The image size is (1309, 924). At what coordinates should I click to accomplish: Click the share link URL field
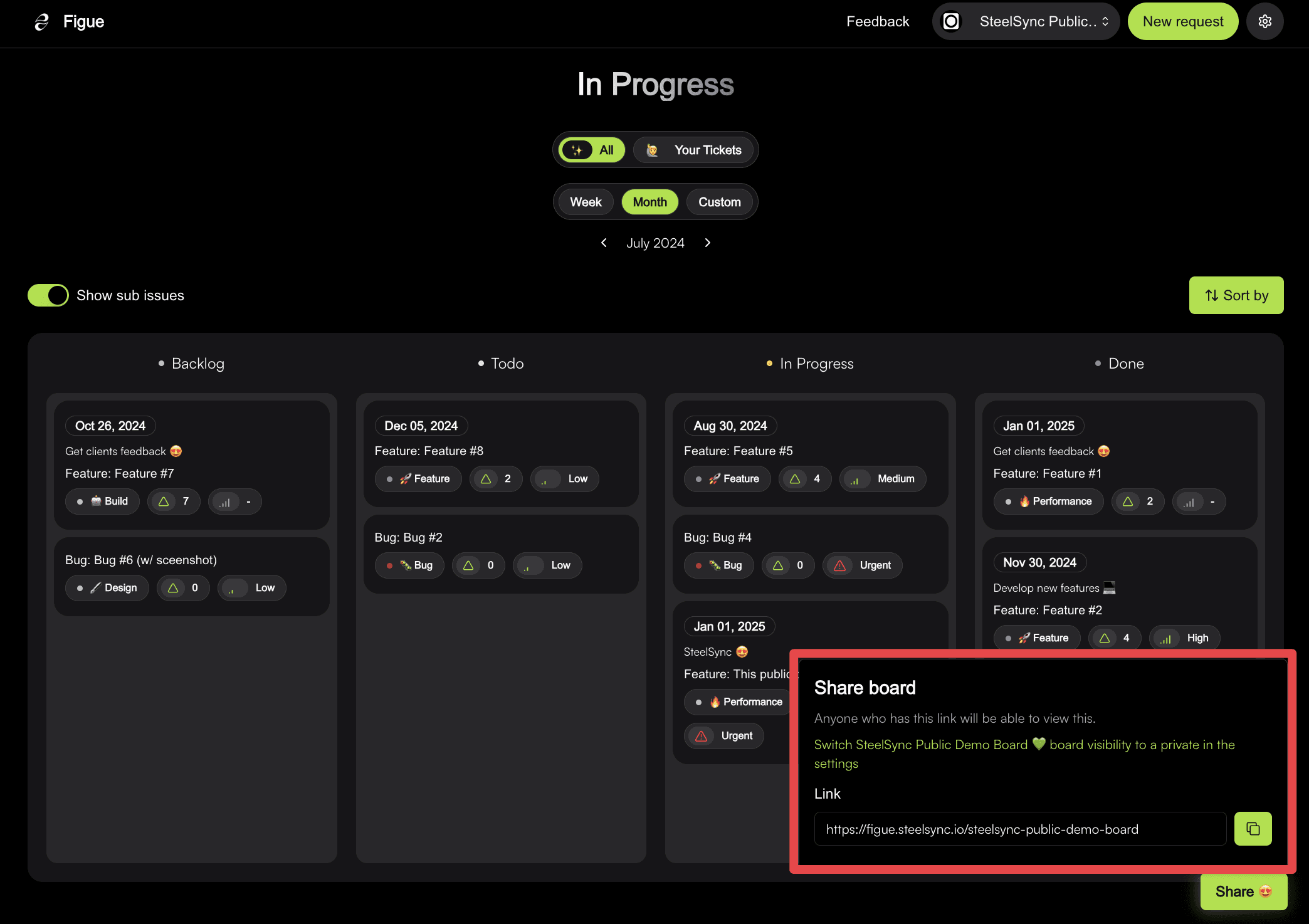1019,829
